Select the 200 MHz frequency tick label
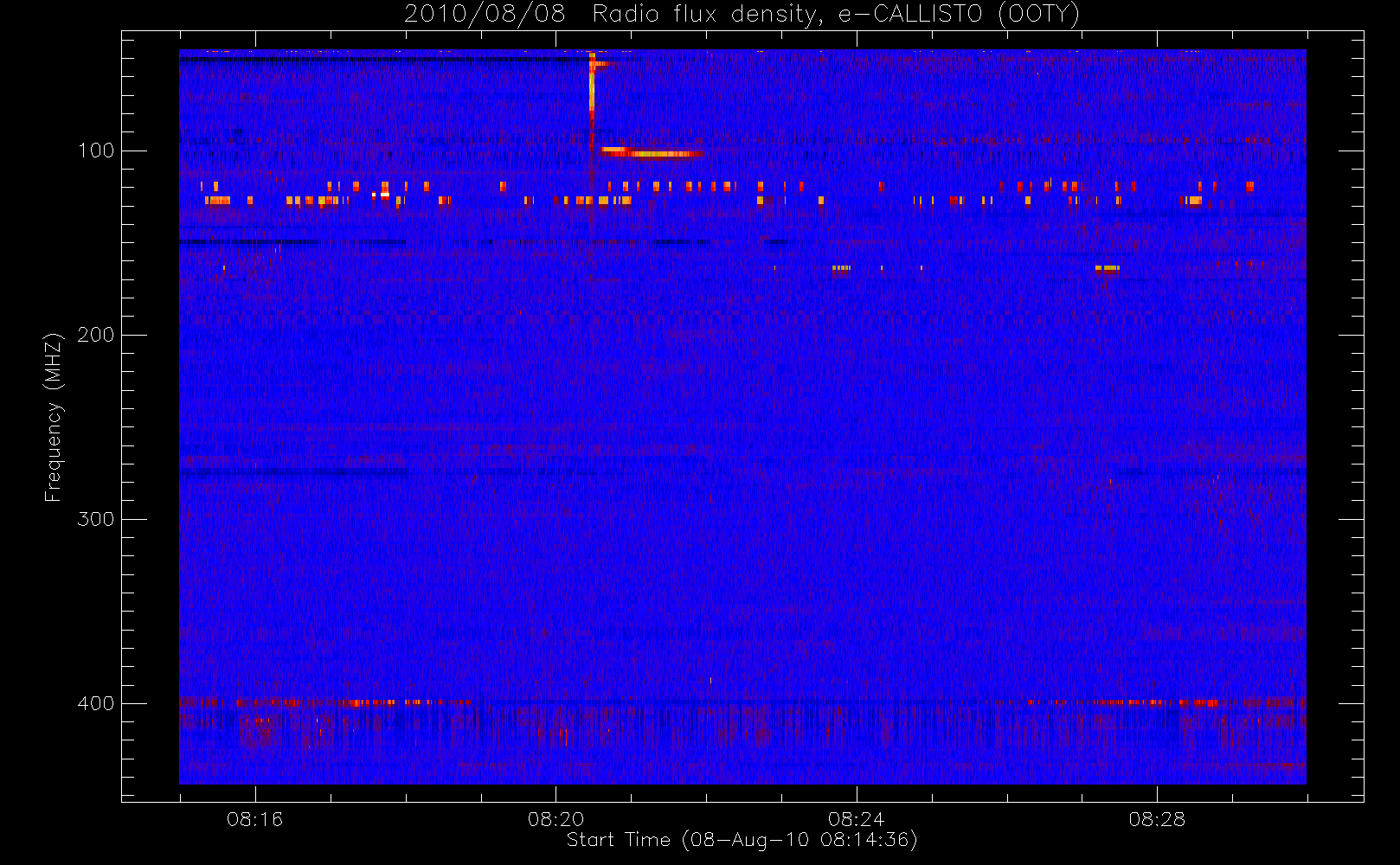This screenshot has width=1400, height=865. click(x=95, y=335)
